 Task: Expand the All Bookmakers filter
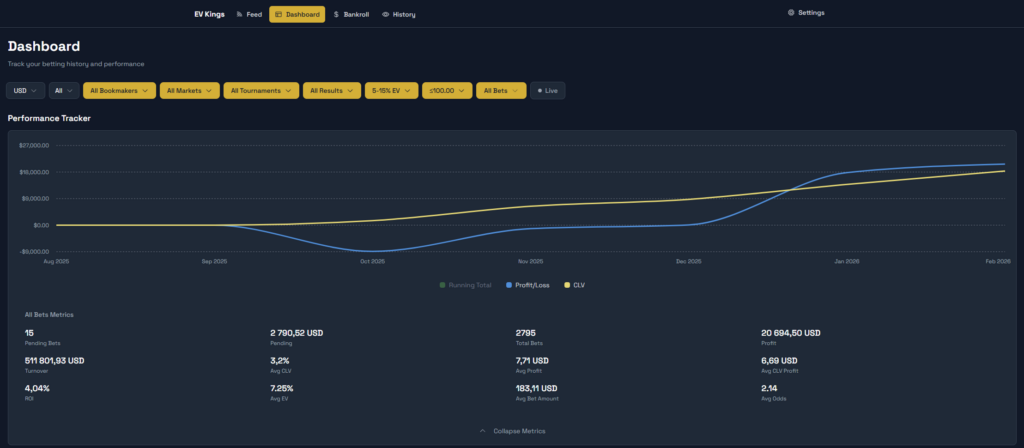coord(119,90)
